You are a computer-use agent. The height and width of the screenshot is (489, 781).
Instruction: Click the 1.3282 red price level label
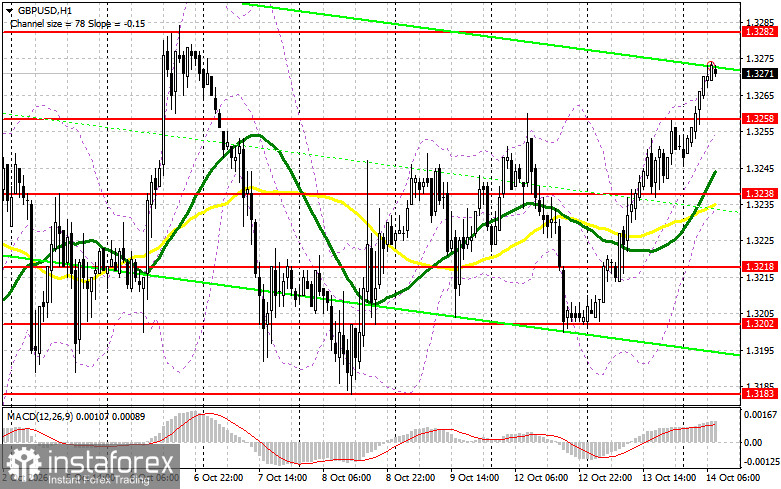click(x=759, y=31)
